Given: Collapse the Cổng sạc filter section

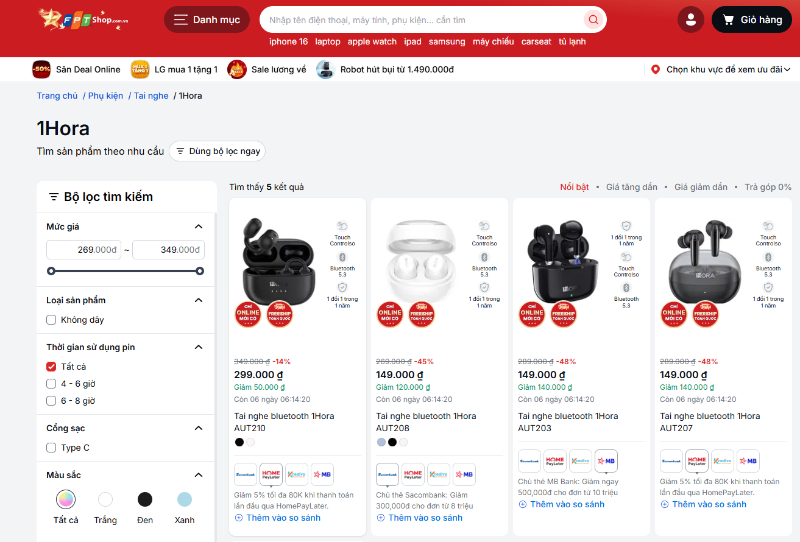Looking at the screenshot, I should [x=198, y=428].
